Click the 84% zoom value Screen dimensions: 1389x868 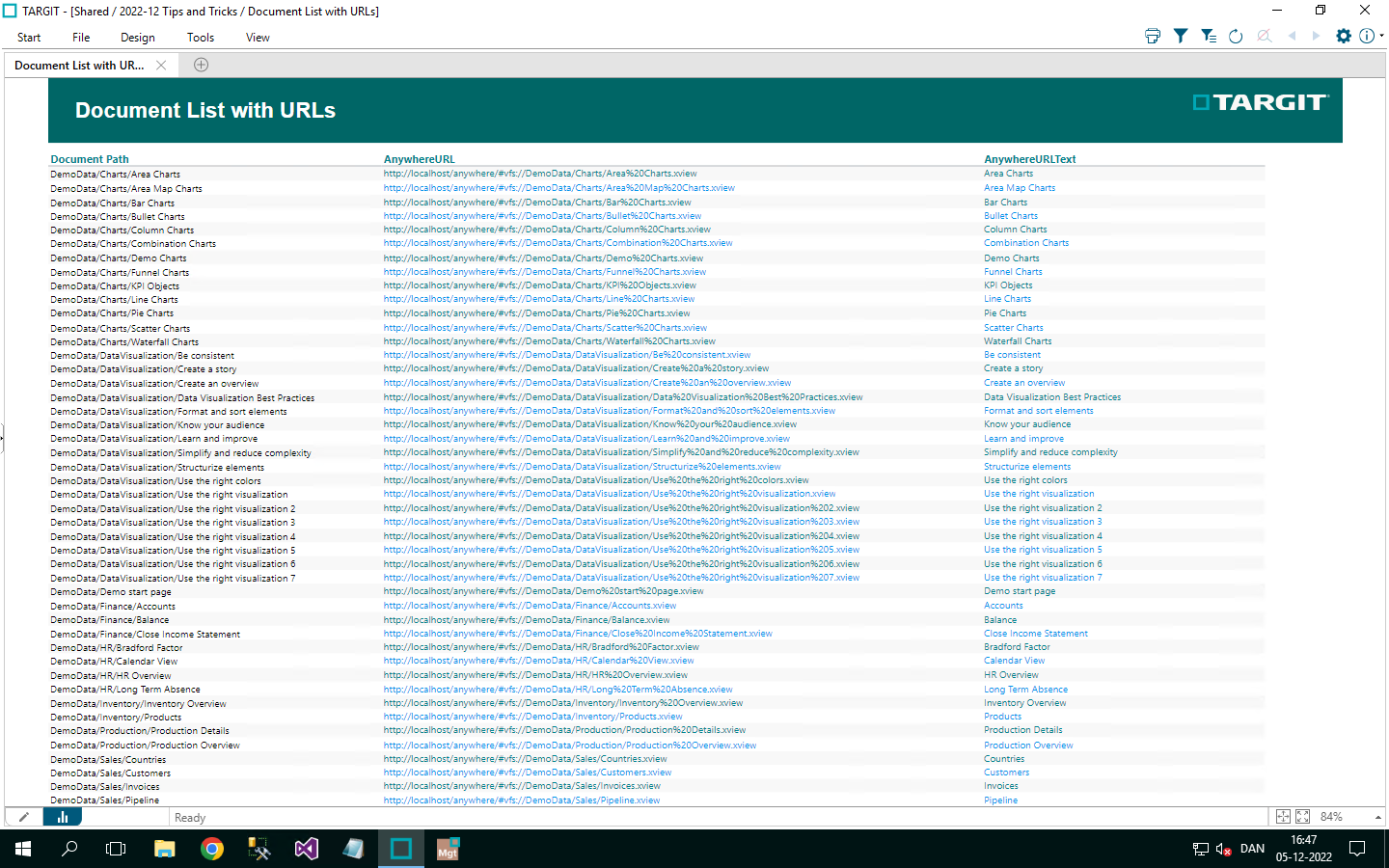click(x=1331, y=817)
